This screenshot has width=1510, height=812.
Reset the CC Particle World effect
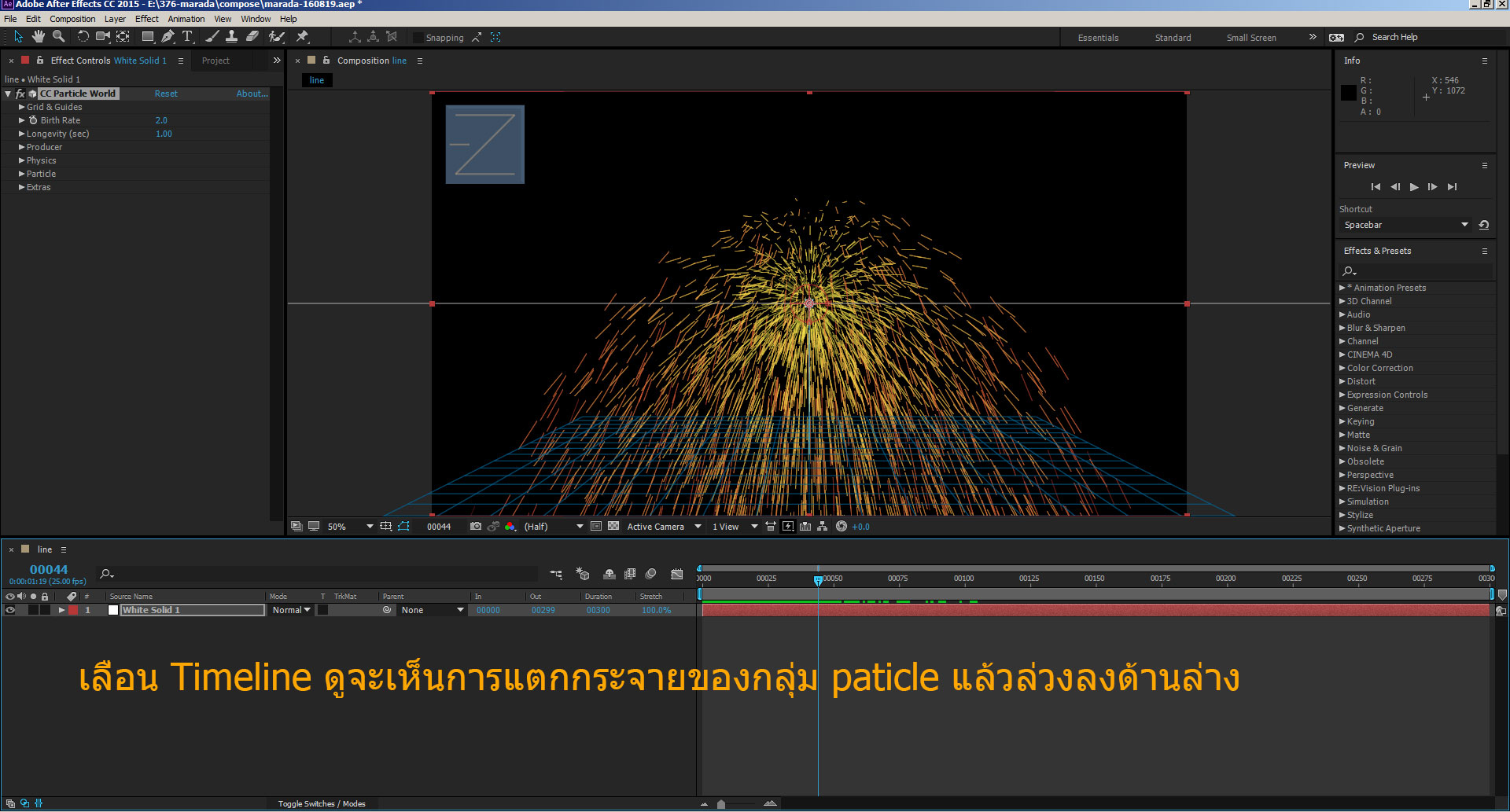coord(166,94)
